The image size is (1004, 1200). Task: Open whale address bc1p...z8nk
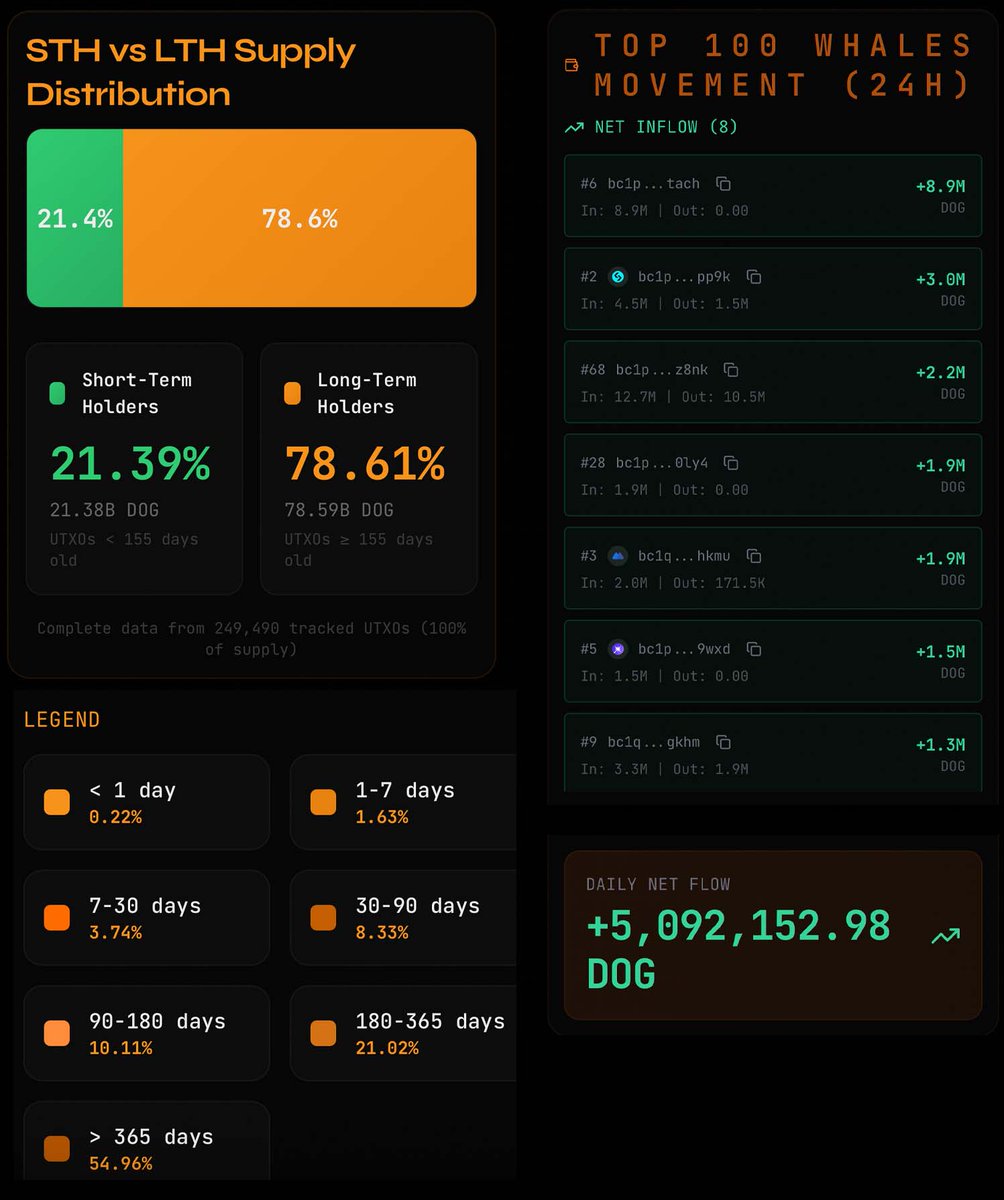661,370
